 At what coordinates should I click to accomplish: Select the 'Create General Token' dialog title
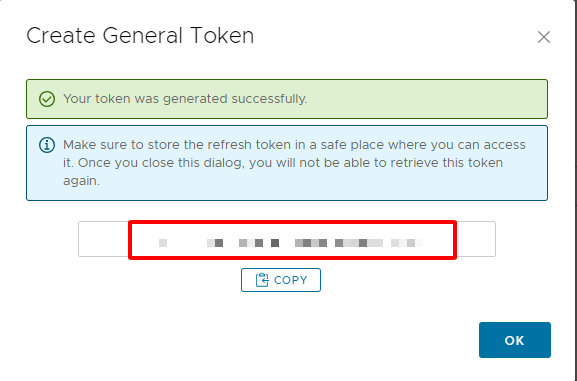[140, 36]
